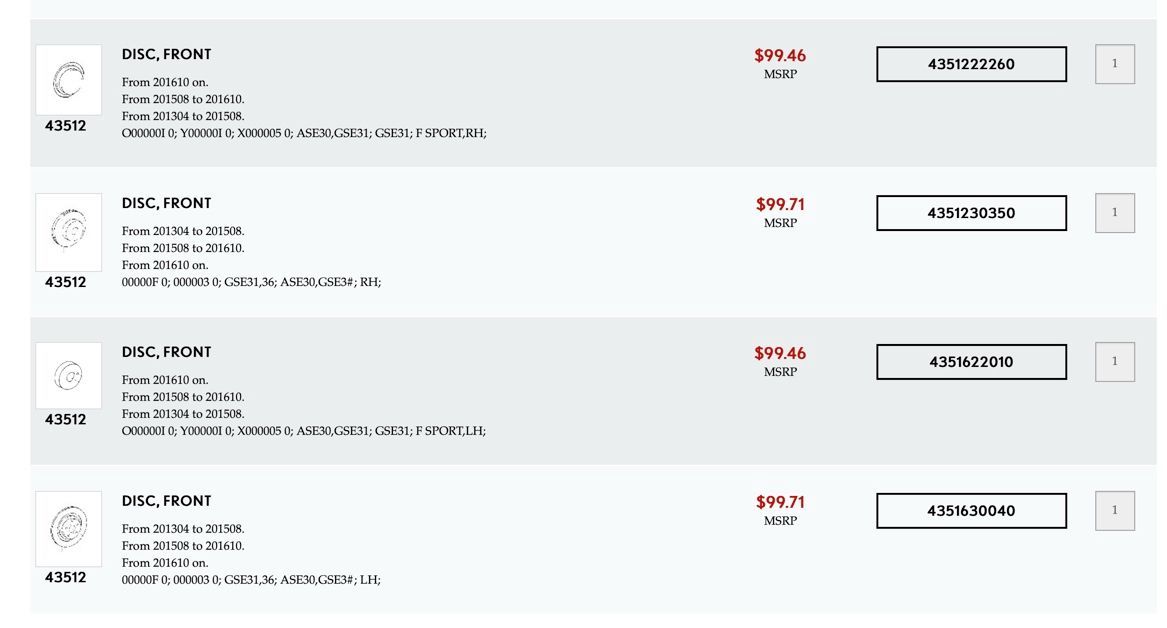Click the 43512 code under the first thumbnail

66,126
